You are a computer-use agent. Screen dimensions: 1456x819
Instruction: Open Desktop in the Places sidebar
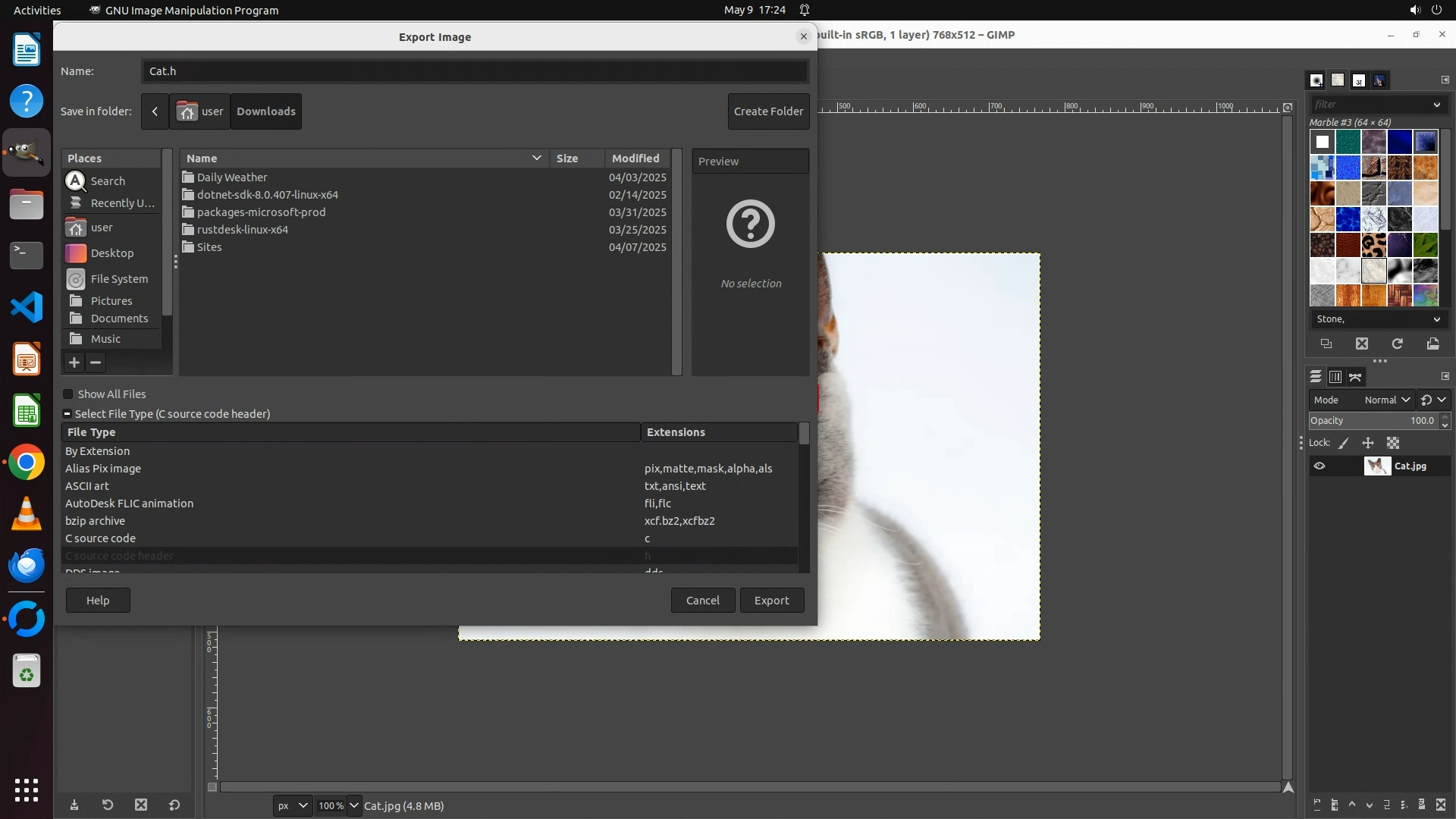click(x=111, y=253)
